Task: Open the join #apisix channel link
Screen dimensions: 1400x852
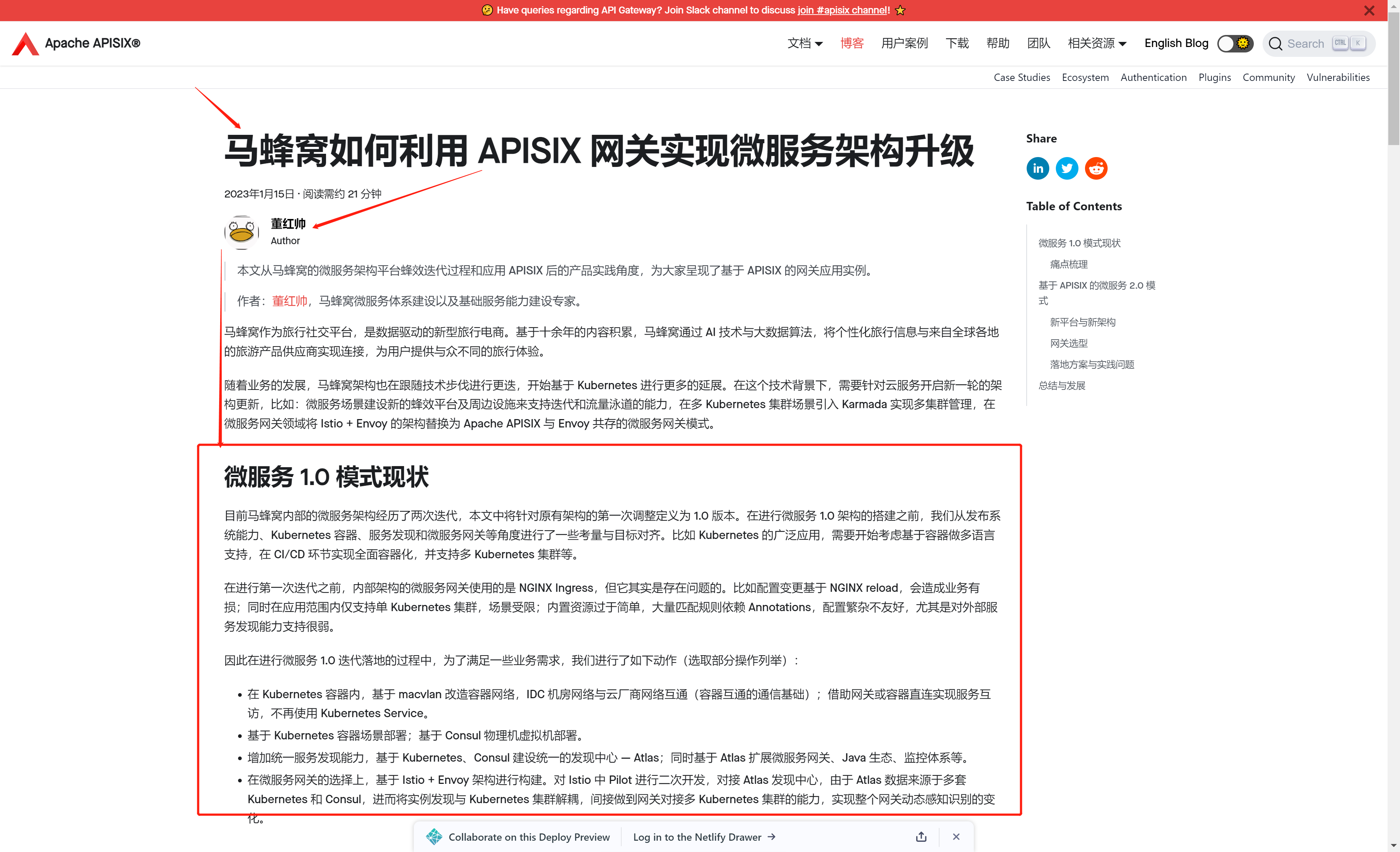Action: point(843,10)
